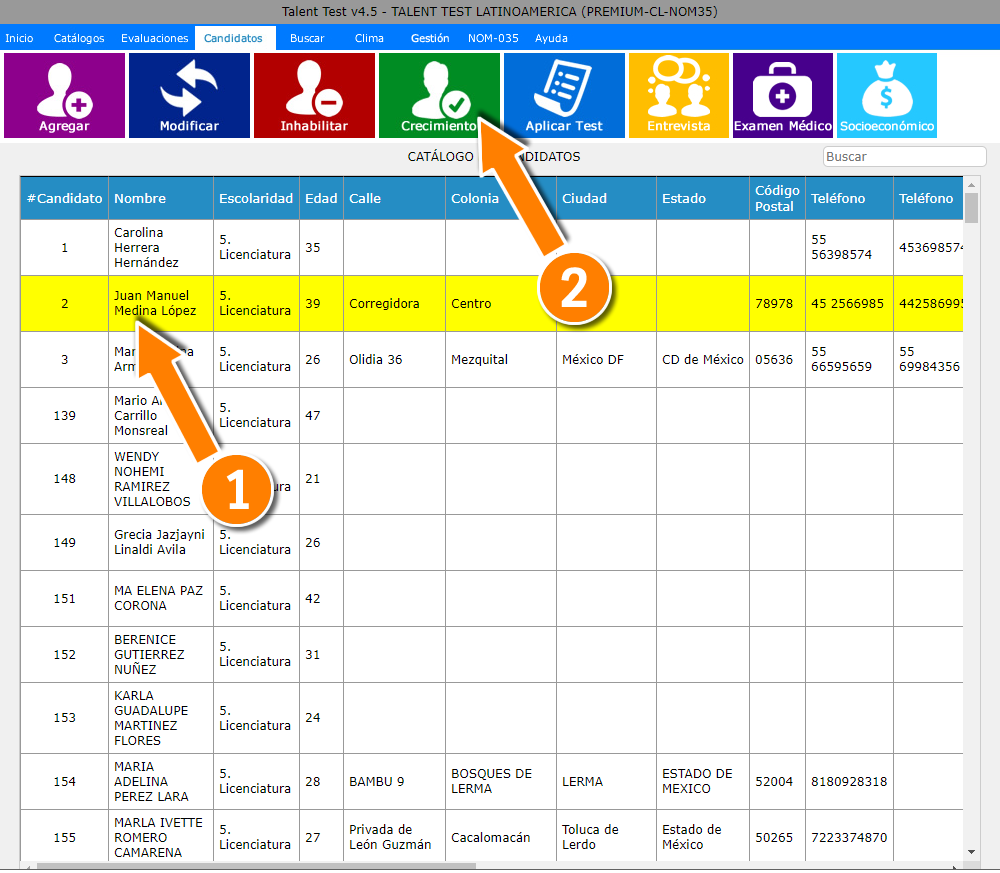Sort by the Nombre column header
Viewport: 1000px width, 873px height.
point(161,198)
